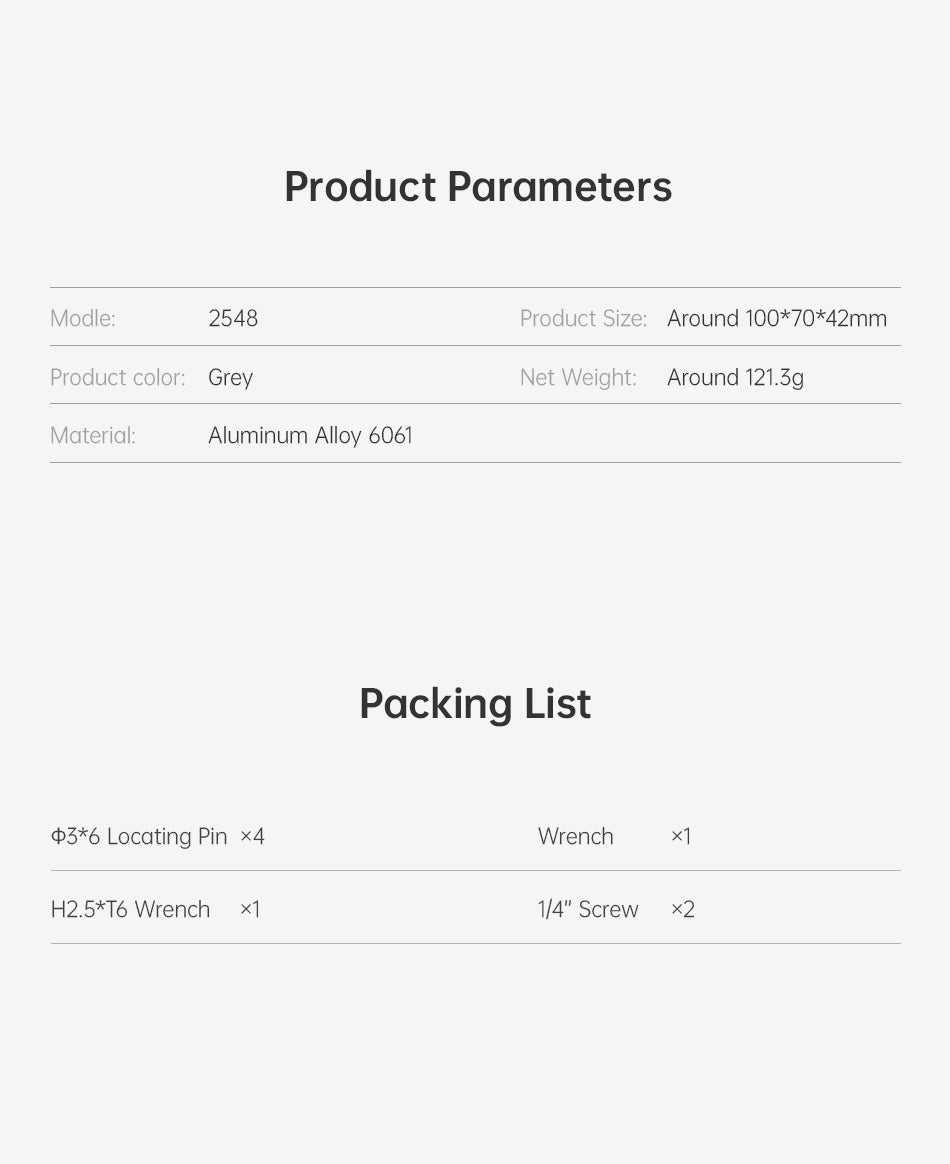The image size is (950, 1164).
Task: Click the ×1 quantity for H2.5*T6 Wrench
Action: [250, 909]
